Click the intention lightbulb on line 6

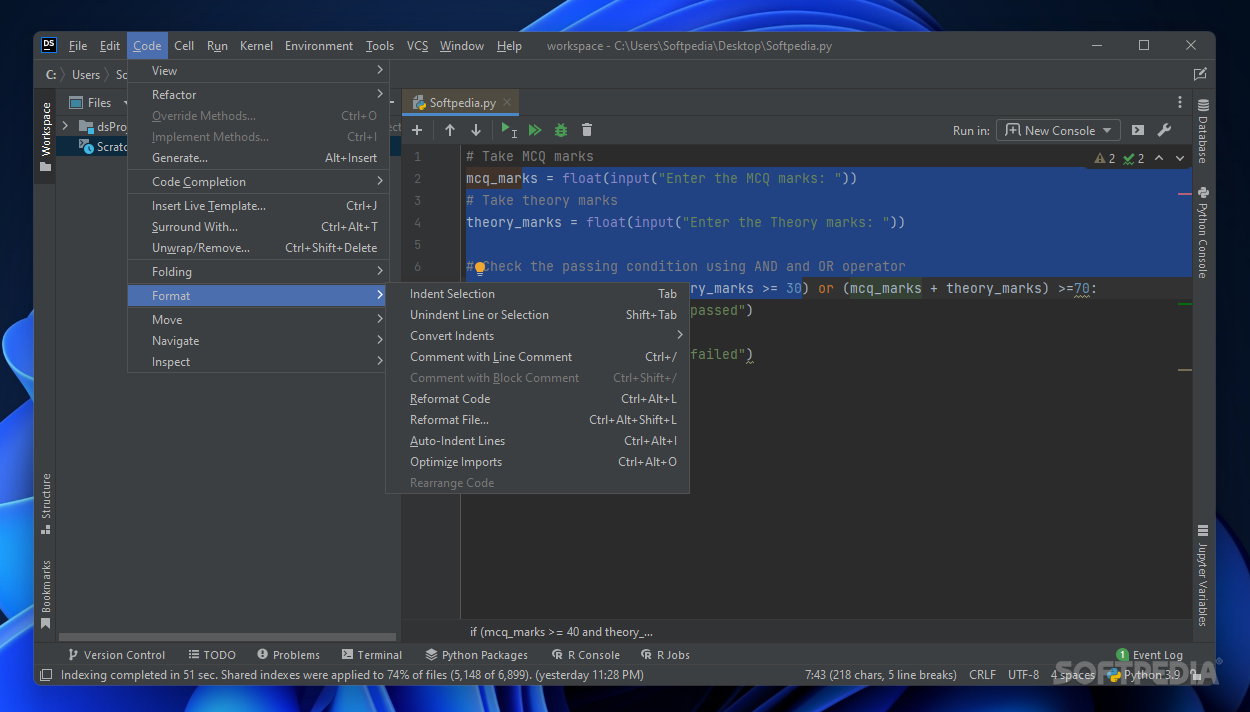[480, 267]
